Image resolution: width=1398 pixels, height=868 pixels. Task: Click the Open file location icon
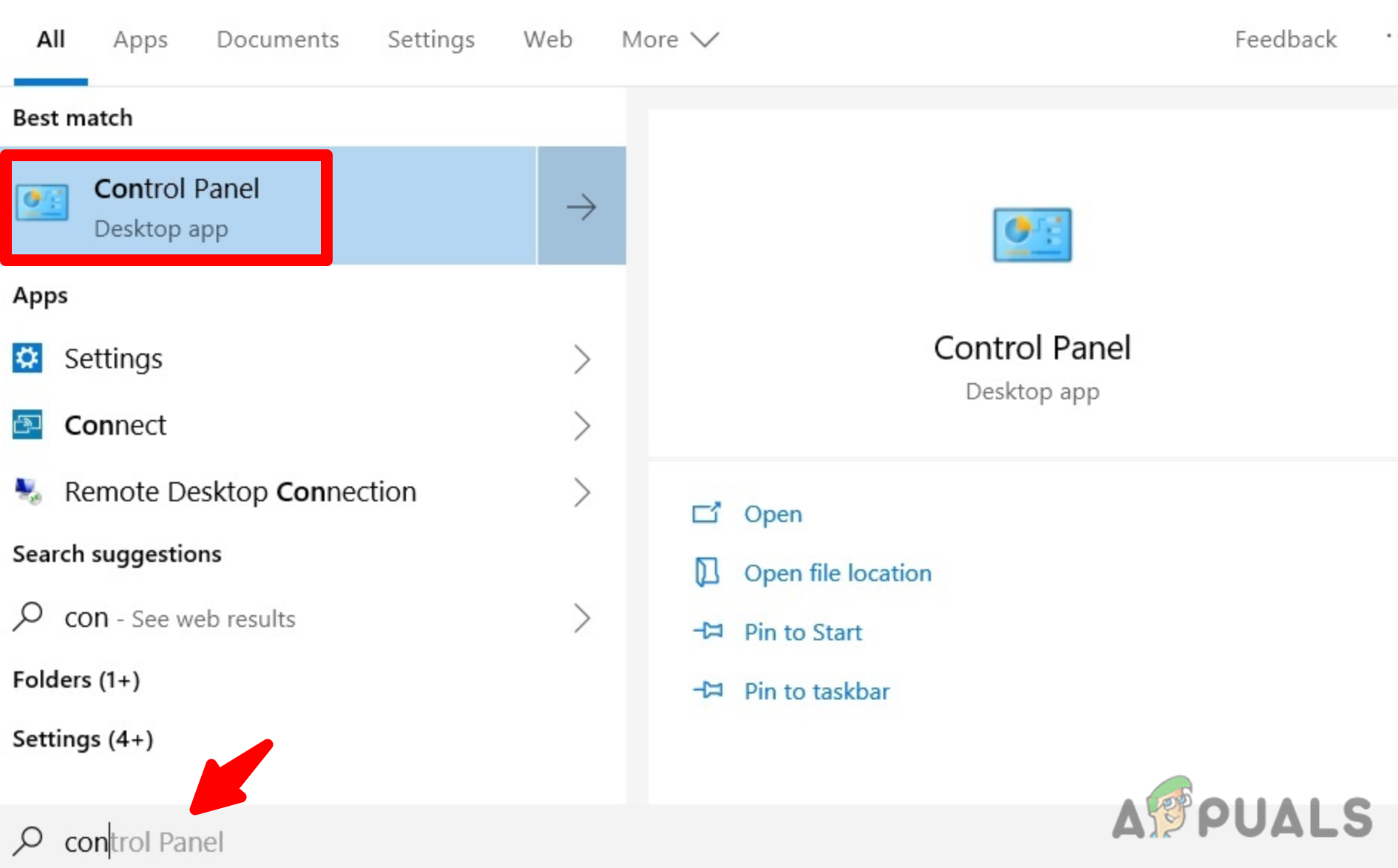click(707, 572)
